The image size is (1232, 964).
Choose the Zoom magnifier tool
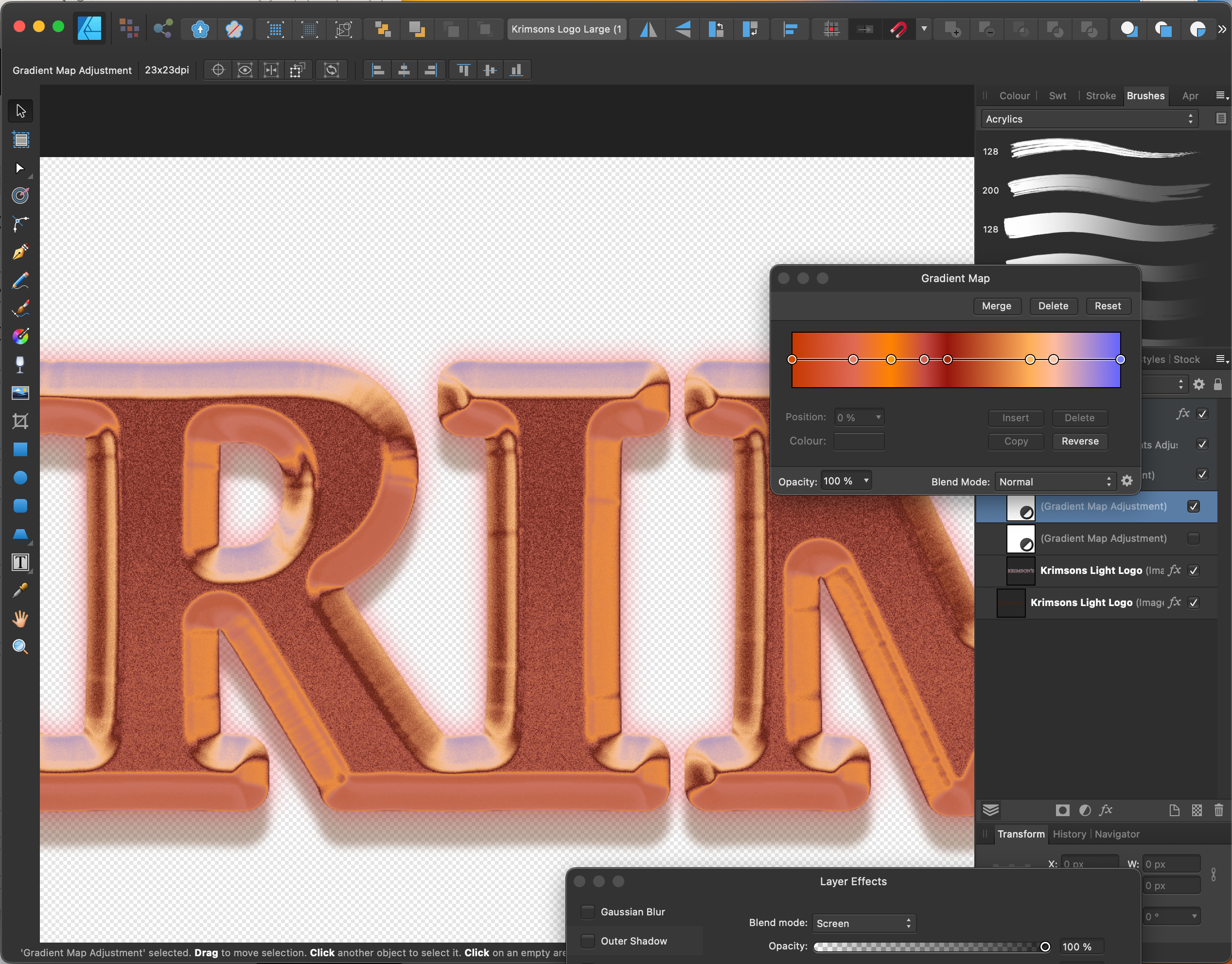(20, 647)
